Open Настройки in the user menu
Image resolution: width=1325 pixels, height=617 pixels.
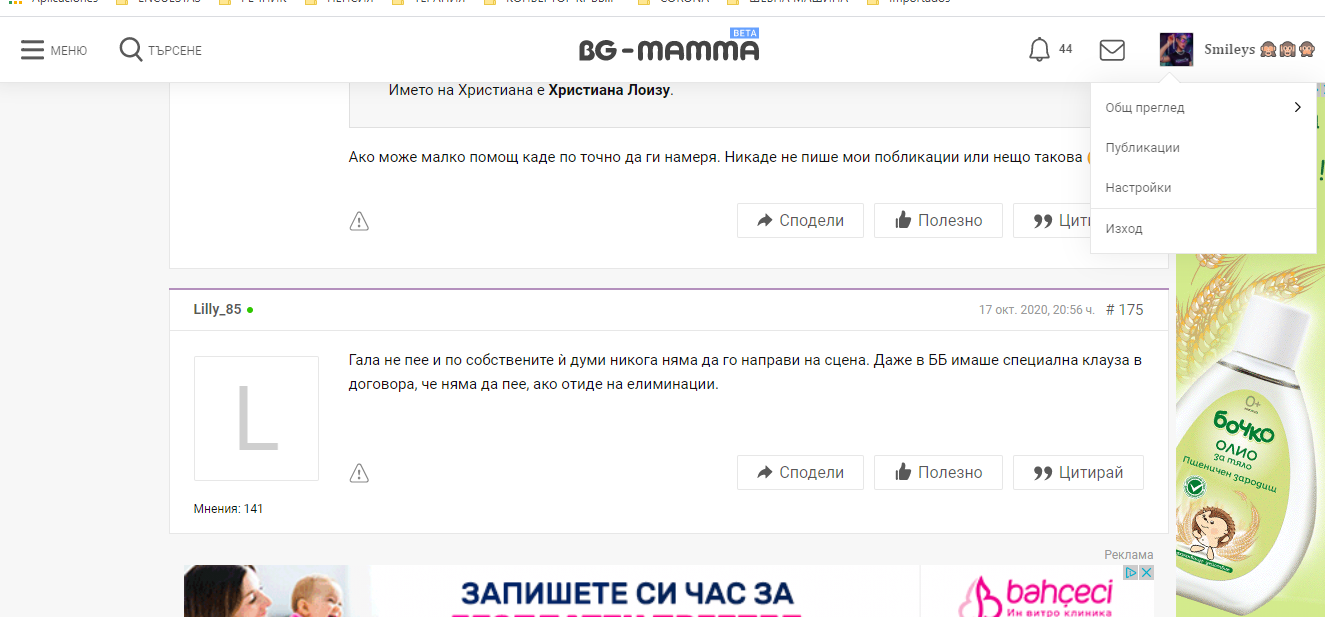pos(1138,188)
